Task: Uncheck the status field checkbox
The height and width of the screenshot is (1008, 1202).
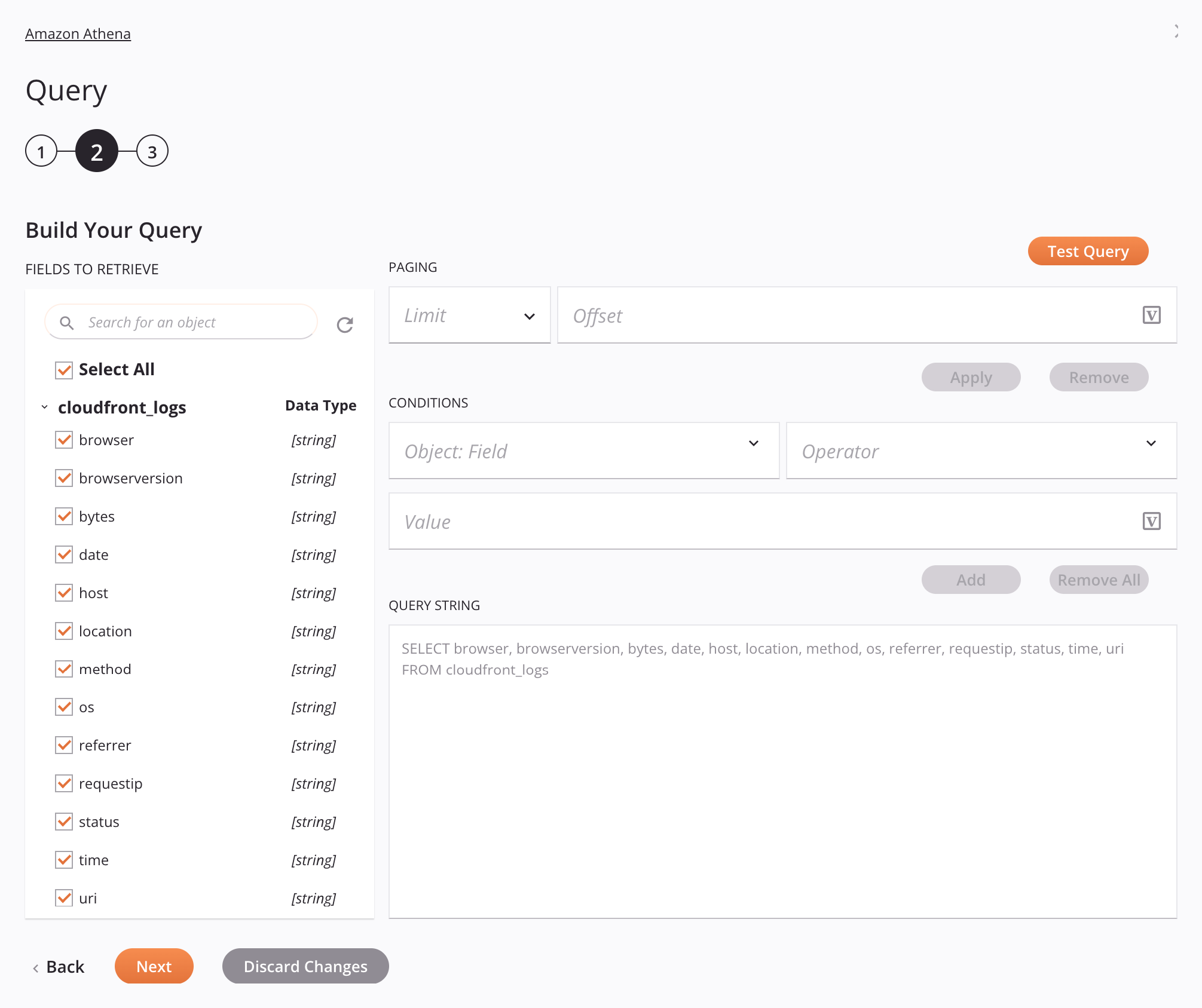Action: click(64, 821)
